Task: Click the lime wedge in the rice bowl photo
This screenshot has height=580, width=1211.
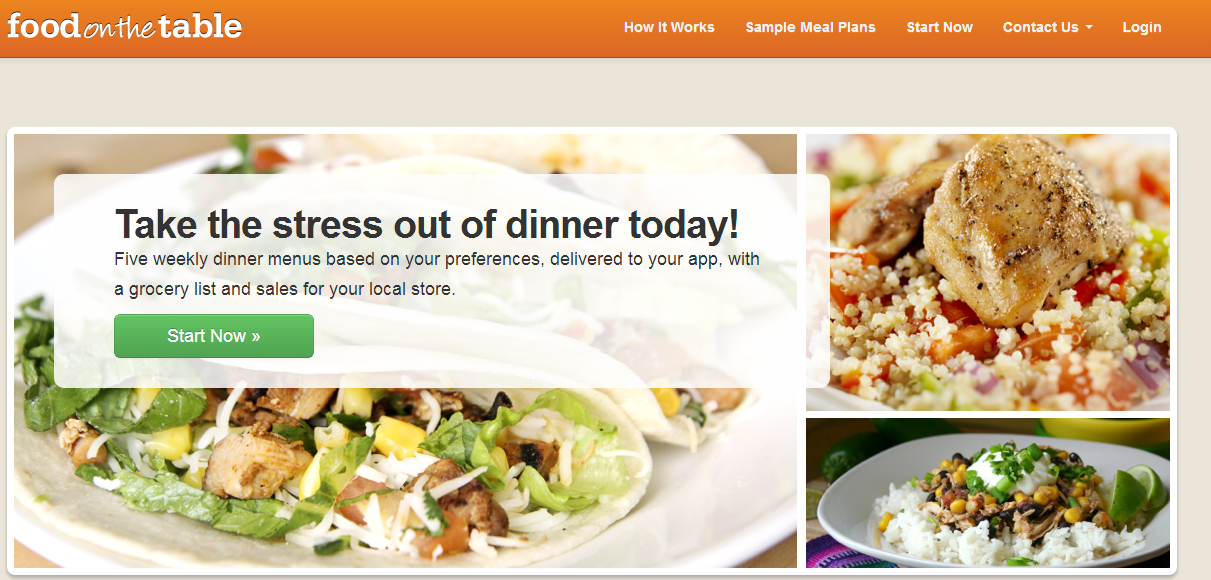Action: click(1137, 490)
